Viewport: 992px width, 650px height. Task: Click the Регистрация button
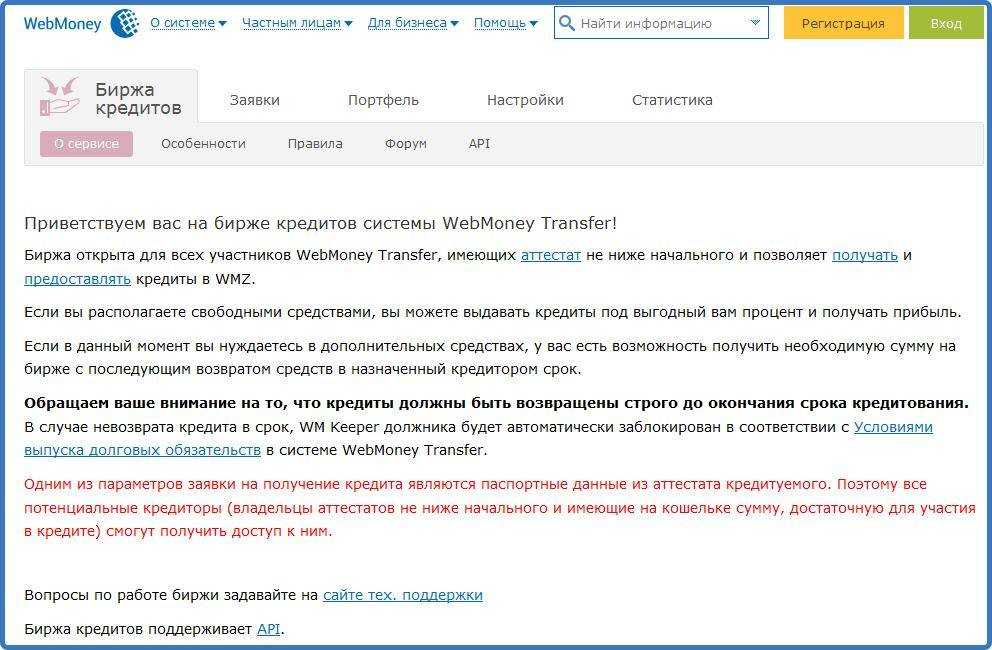pyautogui.click(x=843, y=23)
